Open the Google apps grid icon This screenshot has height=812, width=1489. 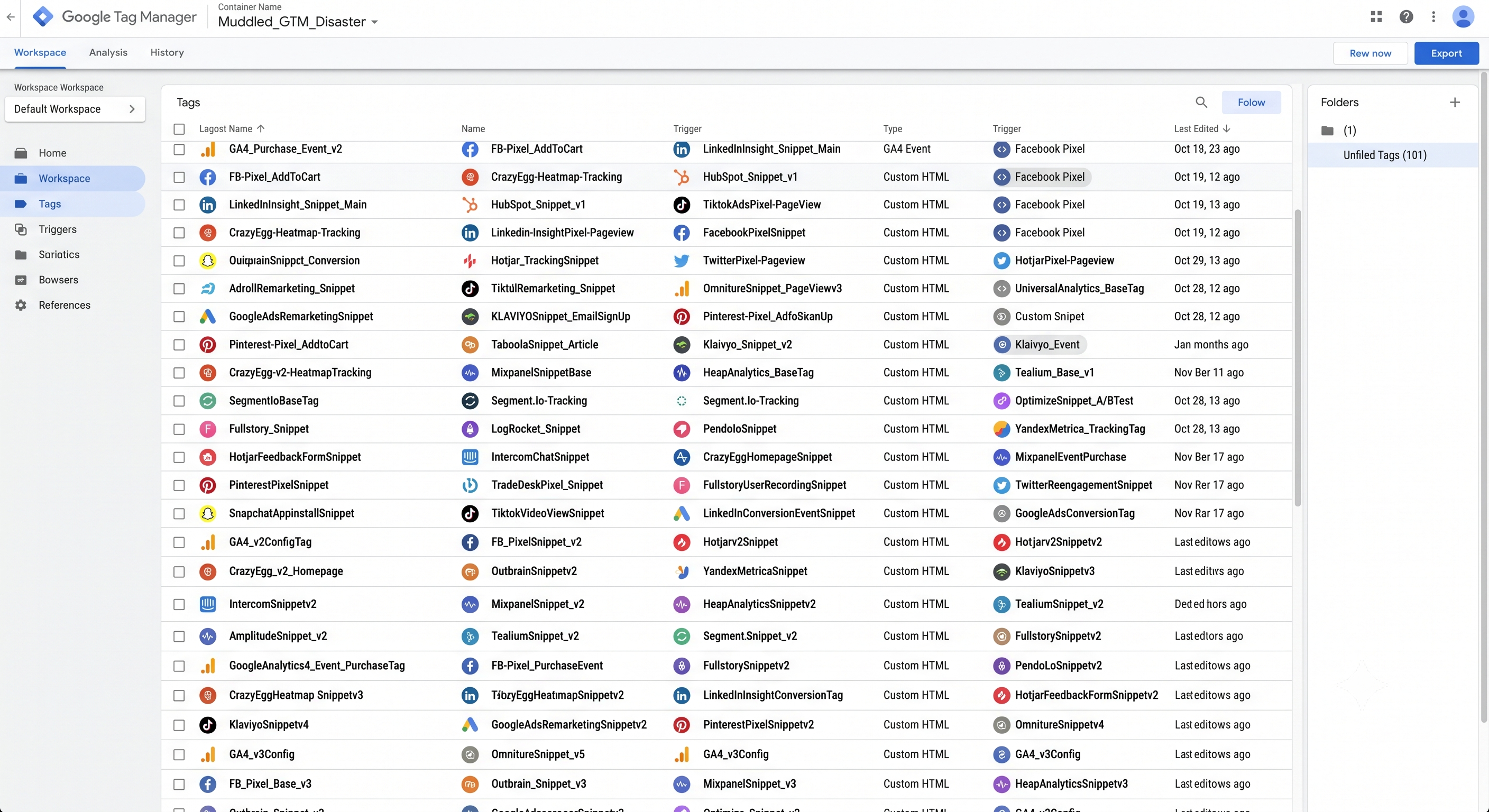(1376, 17)
